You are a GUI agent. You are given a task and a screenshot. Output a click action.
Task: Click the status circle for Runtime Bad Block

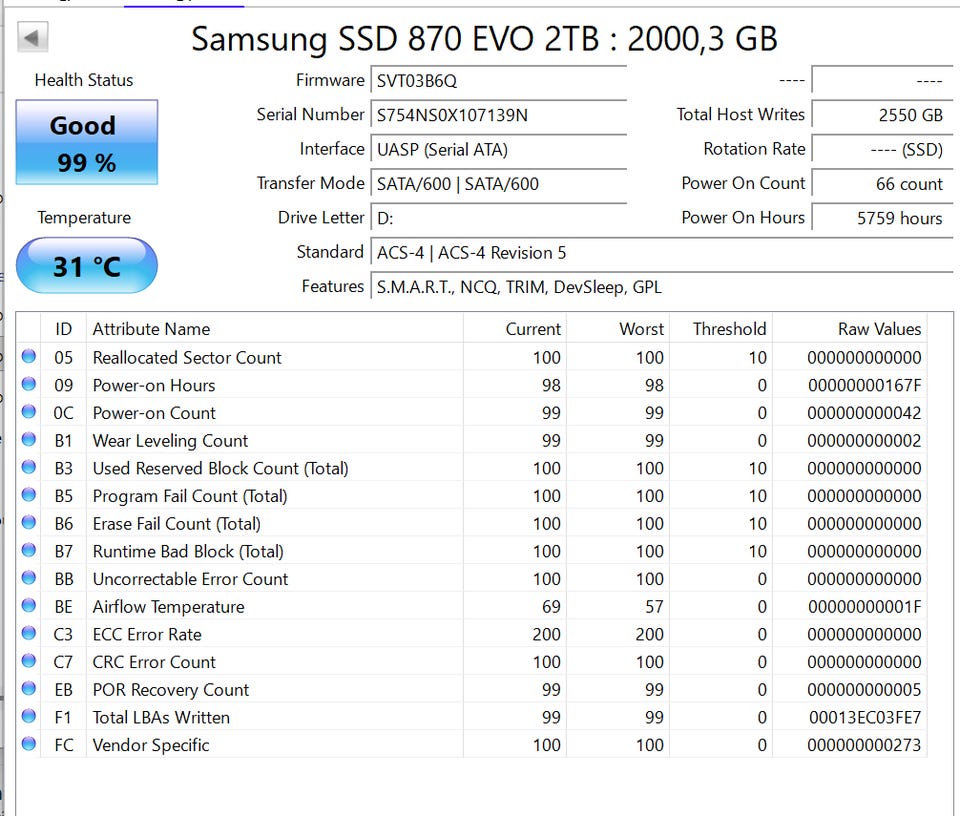[28, 550]
